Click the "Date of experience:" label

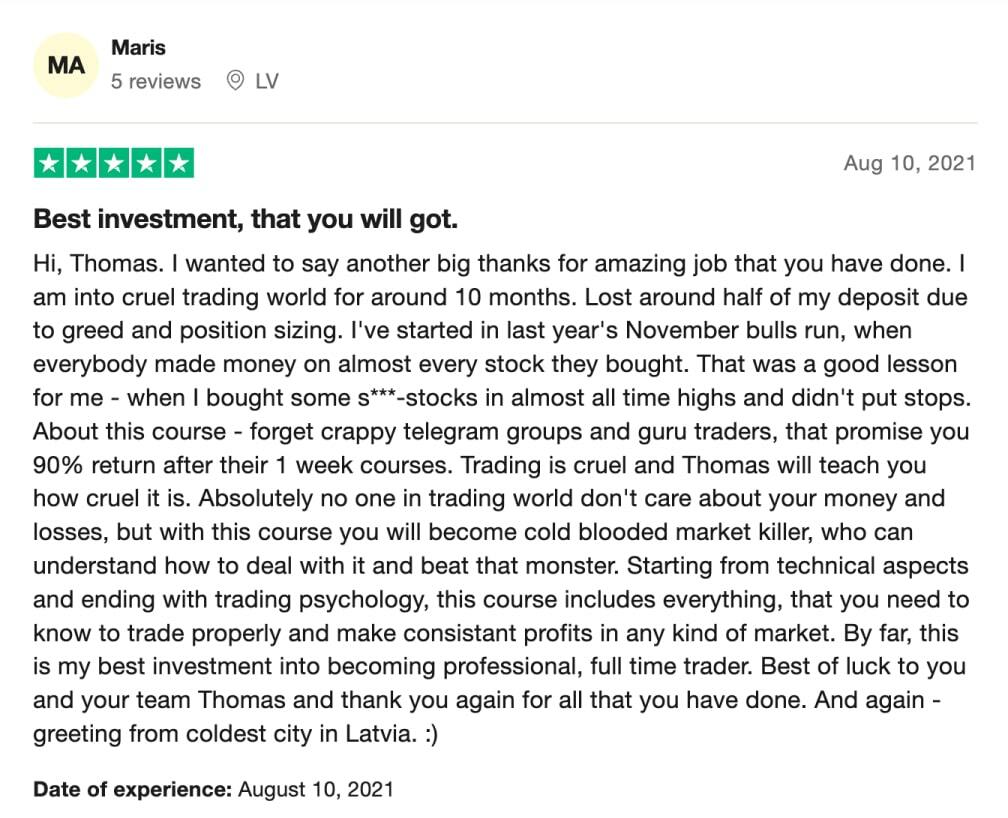tap(132, 789)
